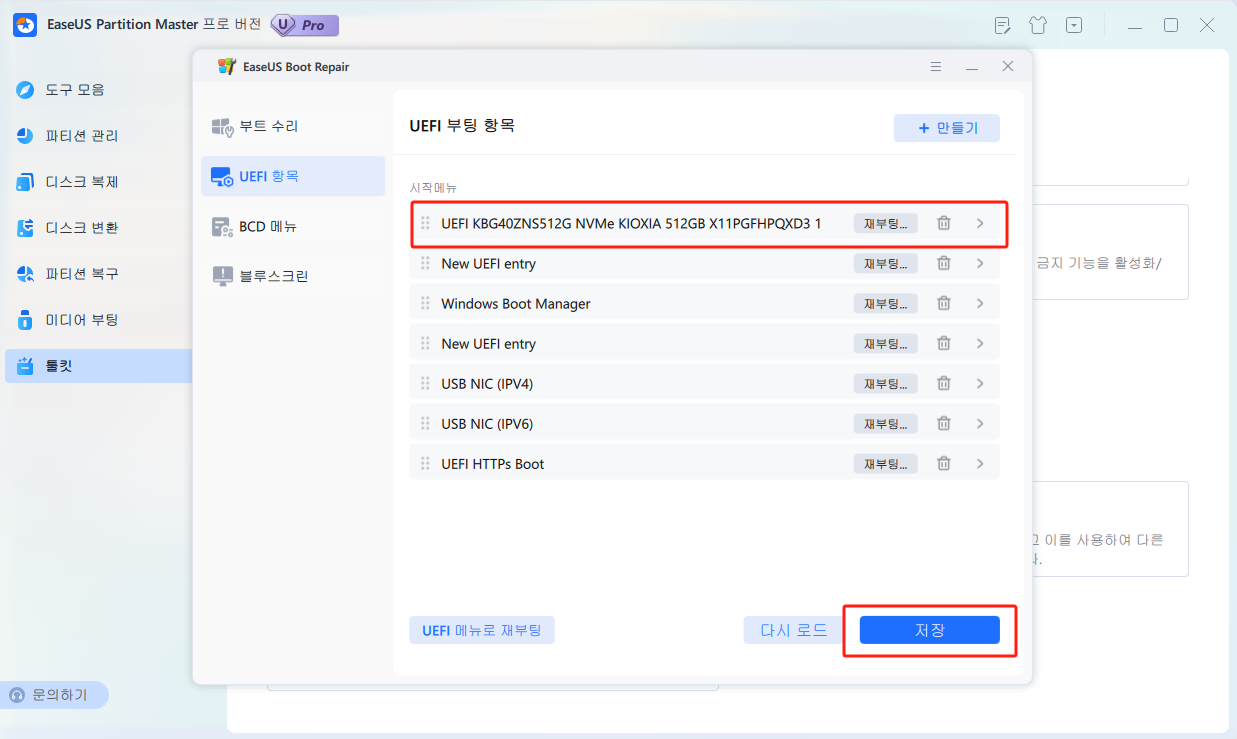Delete the USB NIC (IPV6) entry

point(943,423)
